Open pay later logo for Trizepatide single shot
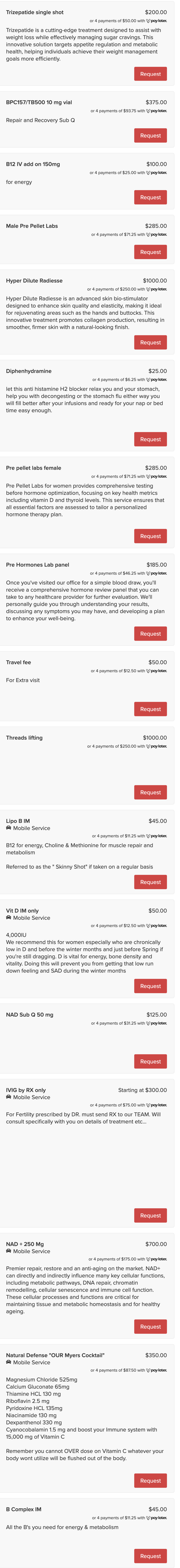Image resolution: width=180 pixels, height=1568 pixels. pos(156,21)
